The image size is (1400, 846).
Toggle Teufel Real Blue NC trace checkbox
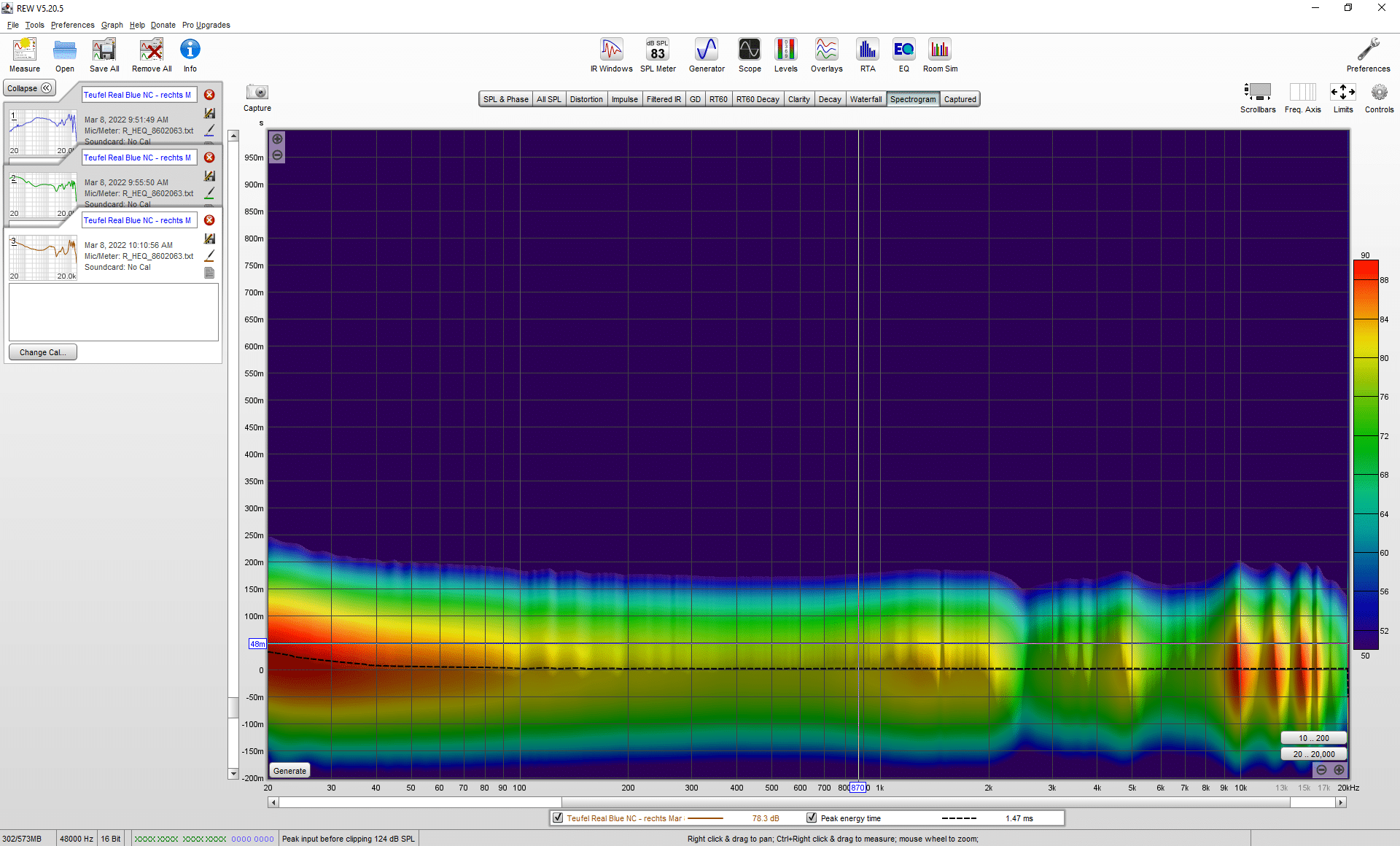coord(558,818)
